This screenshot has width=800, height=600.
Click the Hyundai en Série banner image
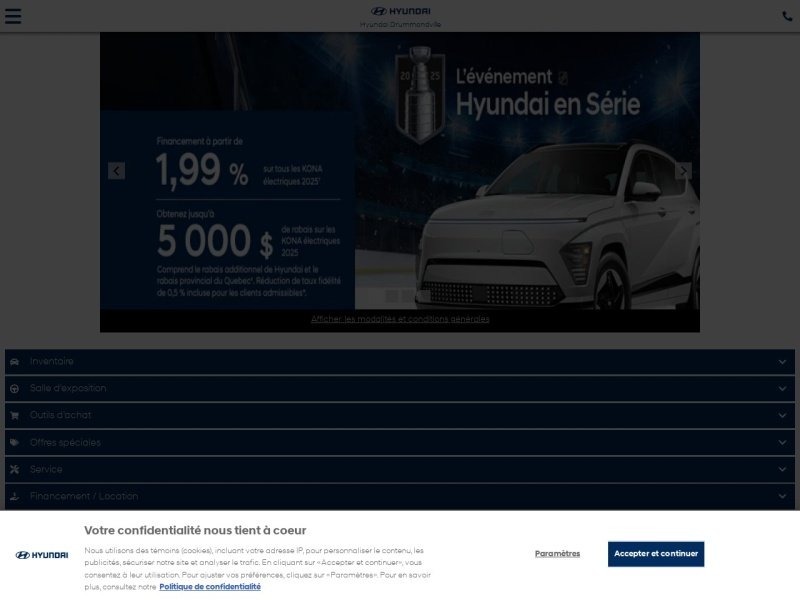tap(400, 171)
